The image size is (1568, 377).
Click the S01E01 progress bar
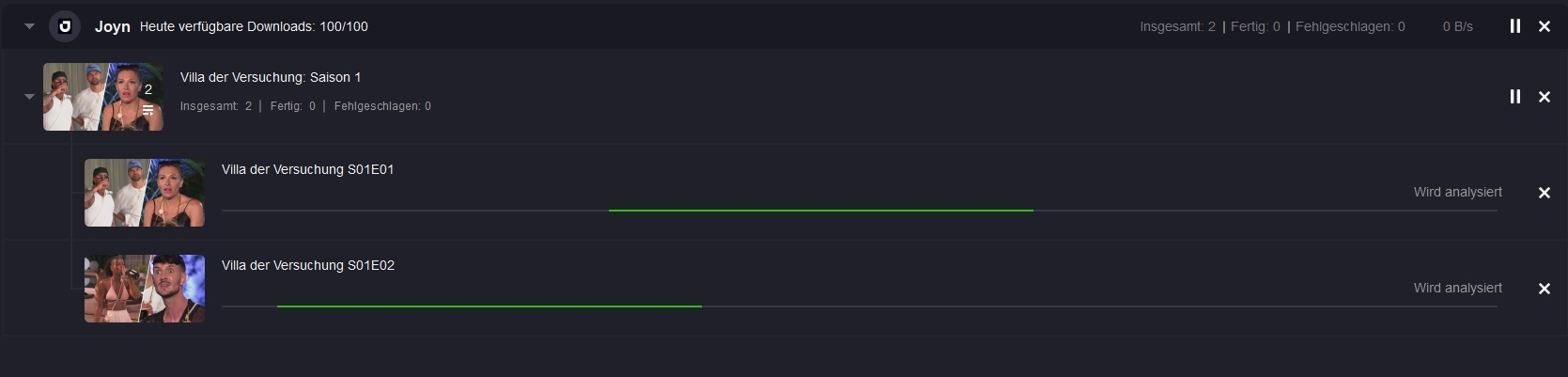[860, 211]
